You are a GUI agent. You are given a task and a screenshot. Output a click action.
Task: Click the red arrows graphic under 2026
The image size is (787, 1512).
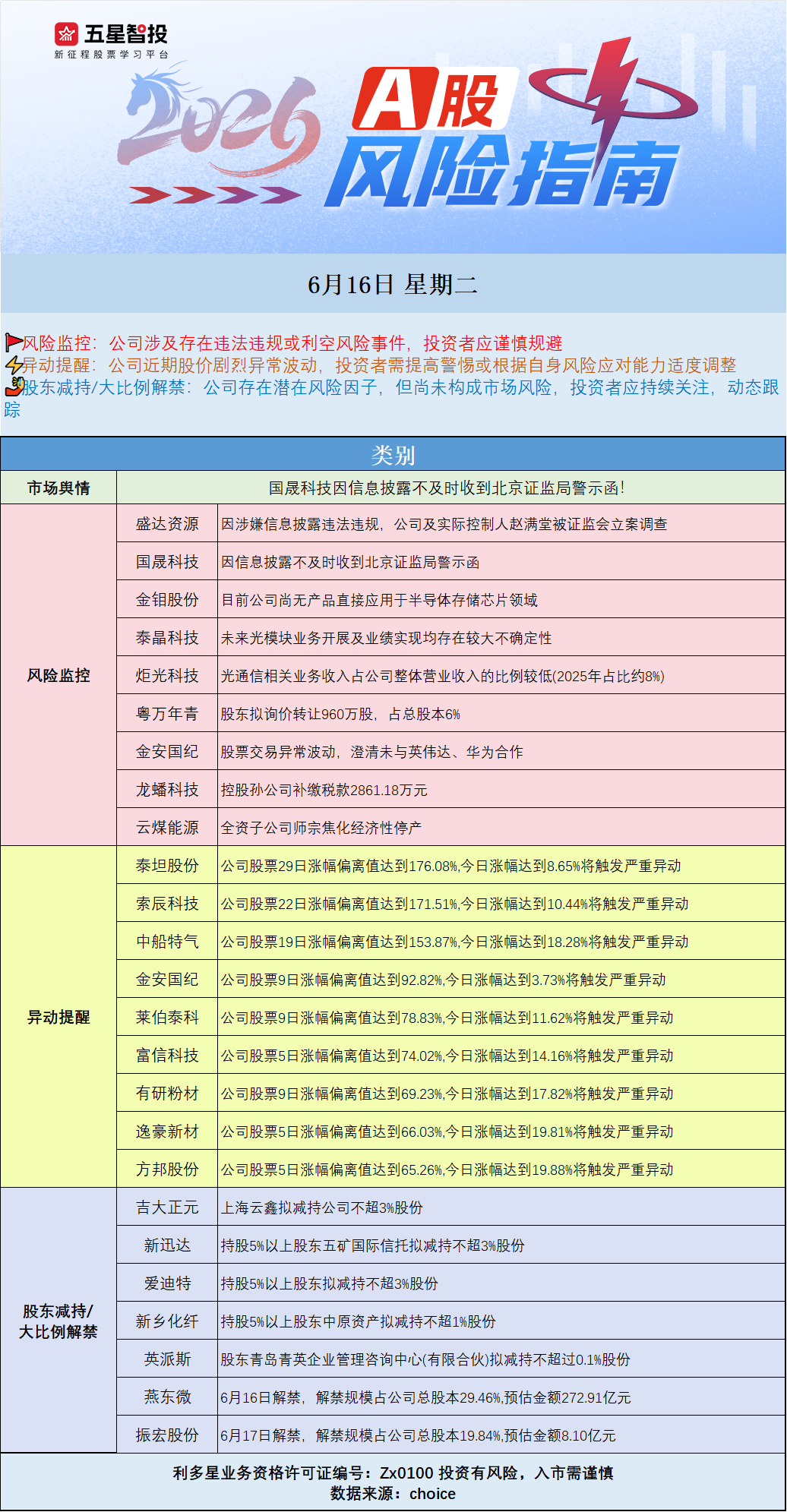tap(215, 194)
